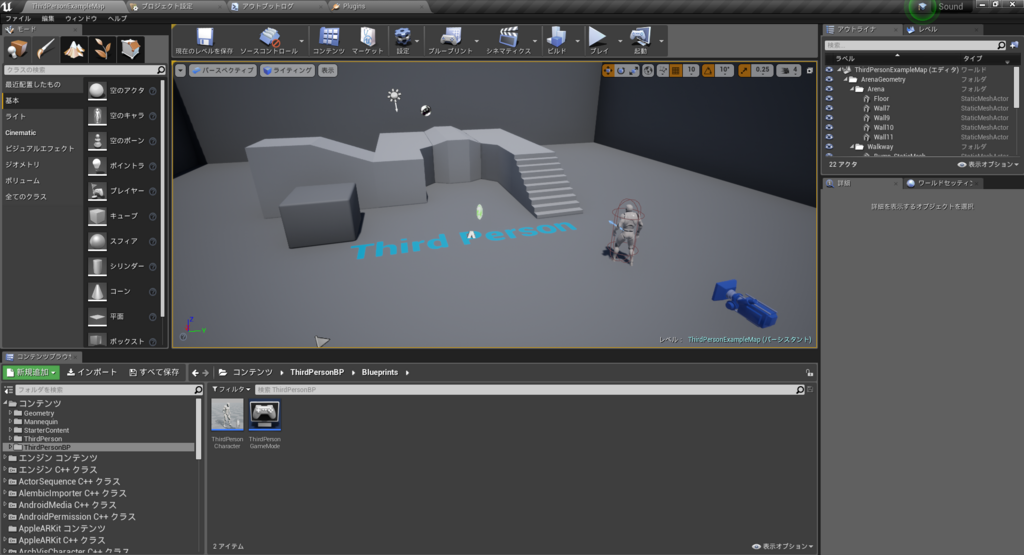Open the Edit menu

pyautogui.click(x=48, y=19)
